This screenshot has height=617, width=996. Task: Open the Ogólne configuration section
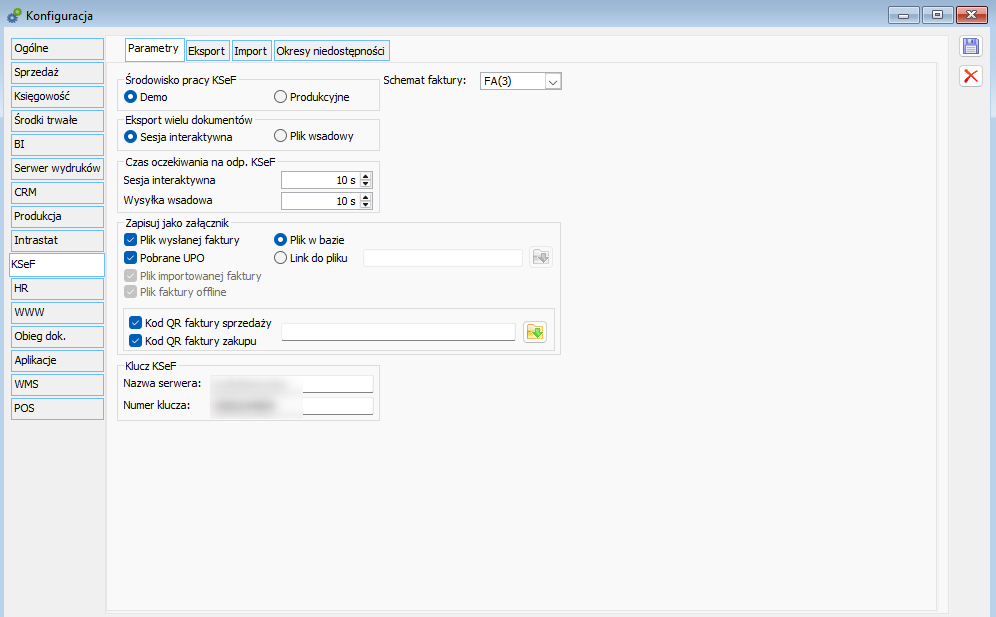point(57,48)
